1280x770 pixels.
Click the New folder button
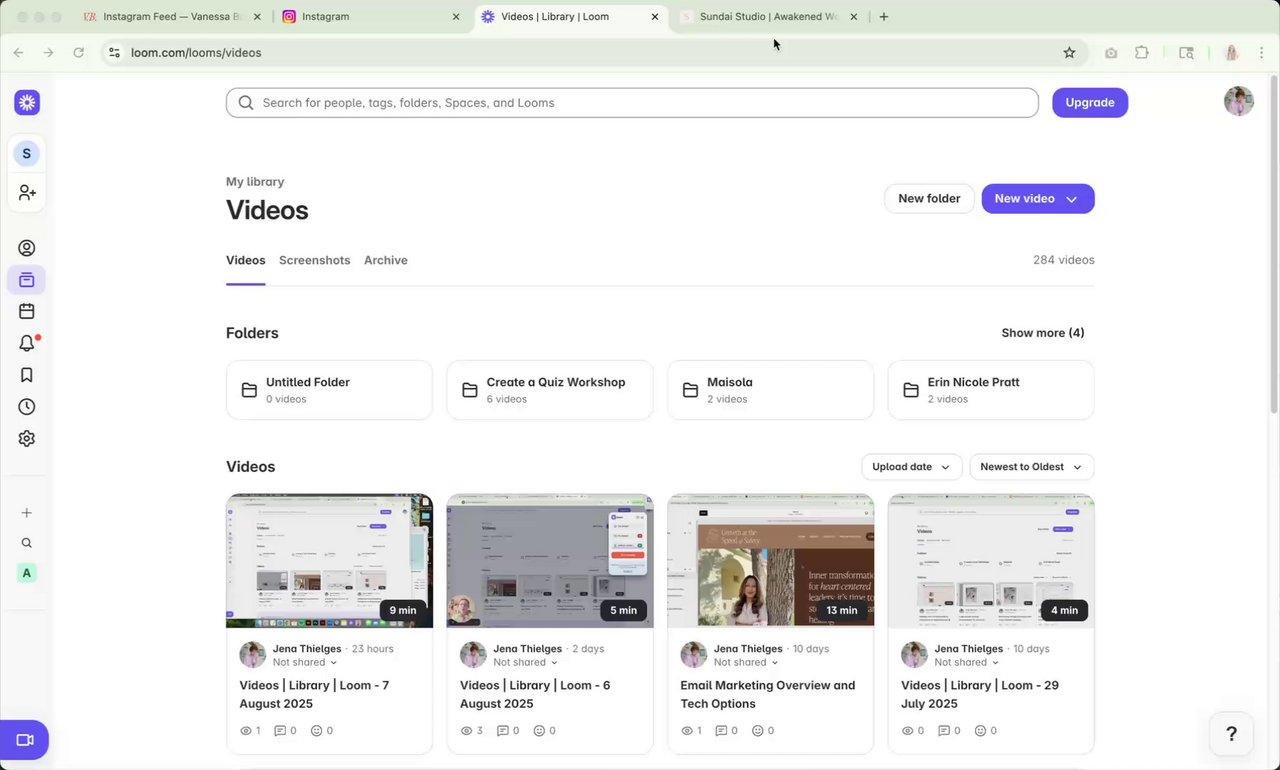[929, 198]
